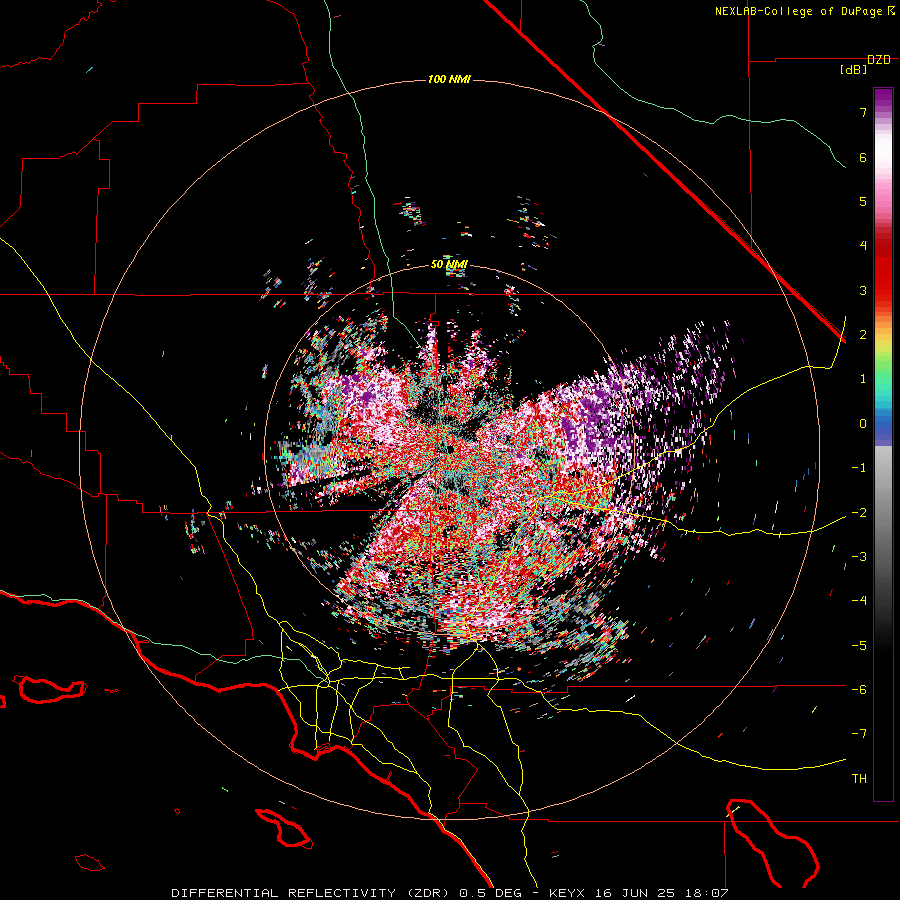This screenshot has width=900, height=900.
Task: Click the 0 dB scale value
Action: click(863, 424)
